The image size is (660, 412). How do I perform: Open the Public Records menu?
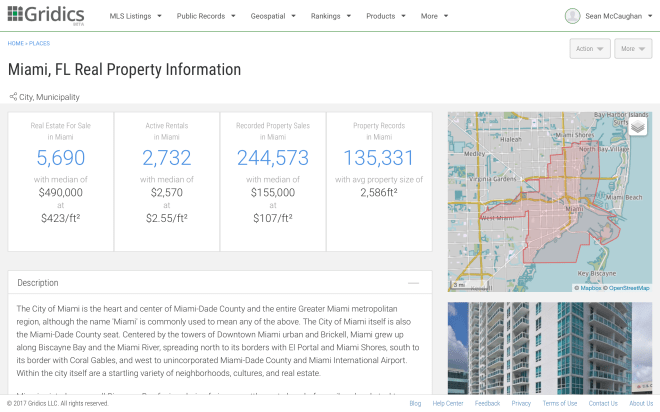tap(206, 16)
